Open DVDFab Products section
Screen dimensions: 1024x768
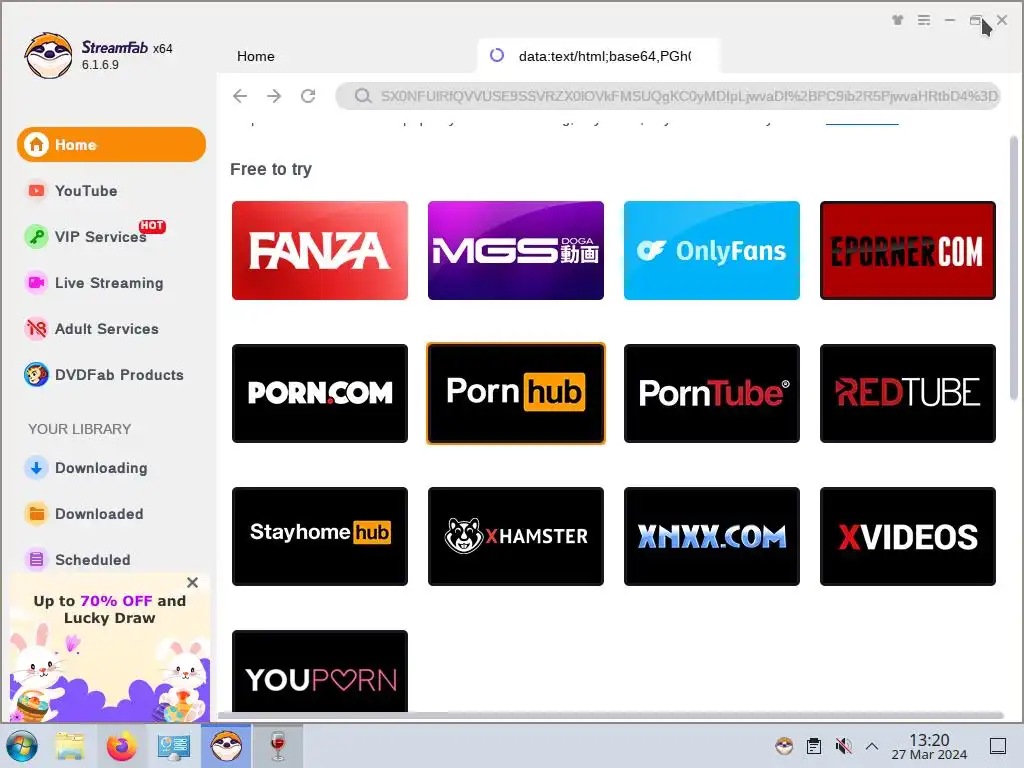[119, 375]
